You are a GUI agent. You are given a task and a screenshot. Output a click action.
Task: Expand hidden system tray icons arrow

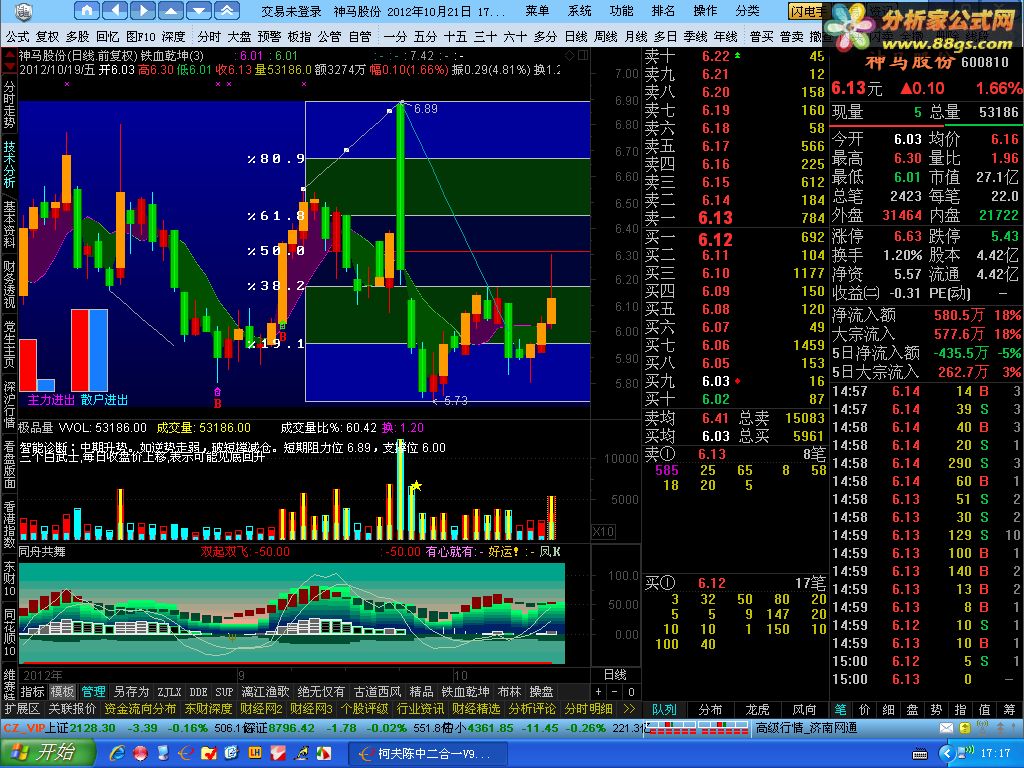tap(947, 754)
